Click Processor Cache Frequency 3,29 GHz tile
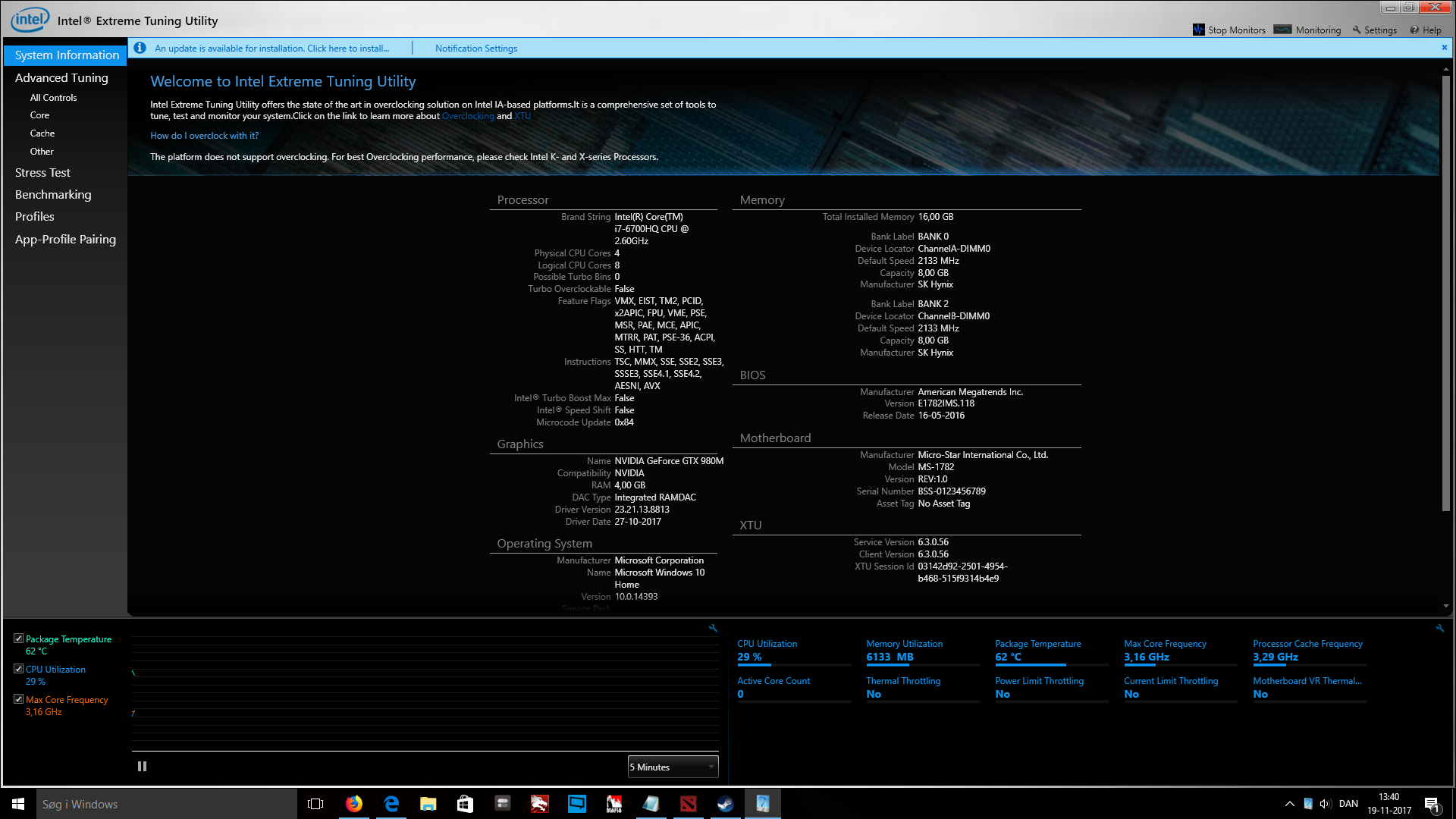 tap(1310, 652)
